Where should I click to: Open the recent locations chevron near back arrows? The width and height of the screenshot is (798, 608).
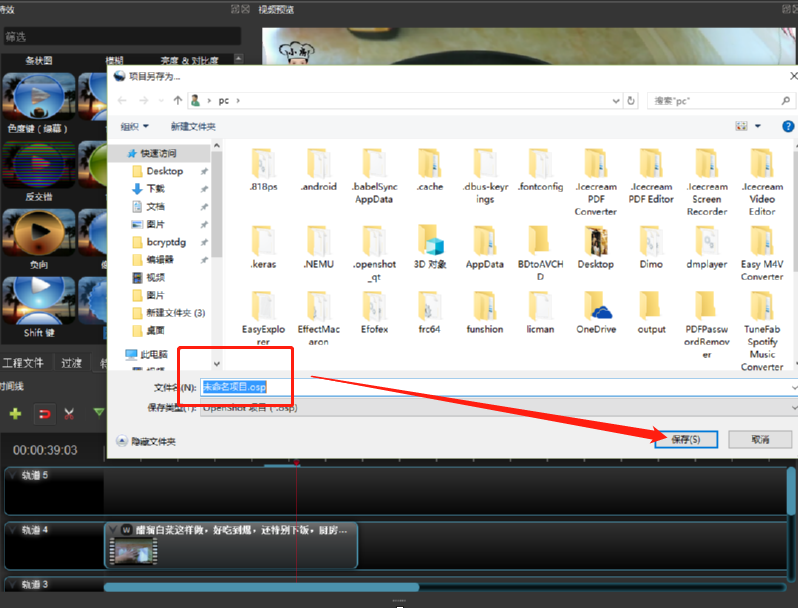click(161, 100)
